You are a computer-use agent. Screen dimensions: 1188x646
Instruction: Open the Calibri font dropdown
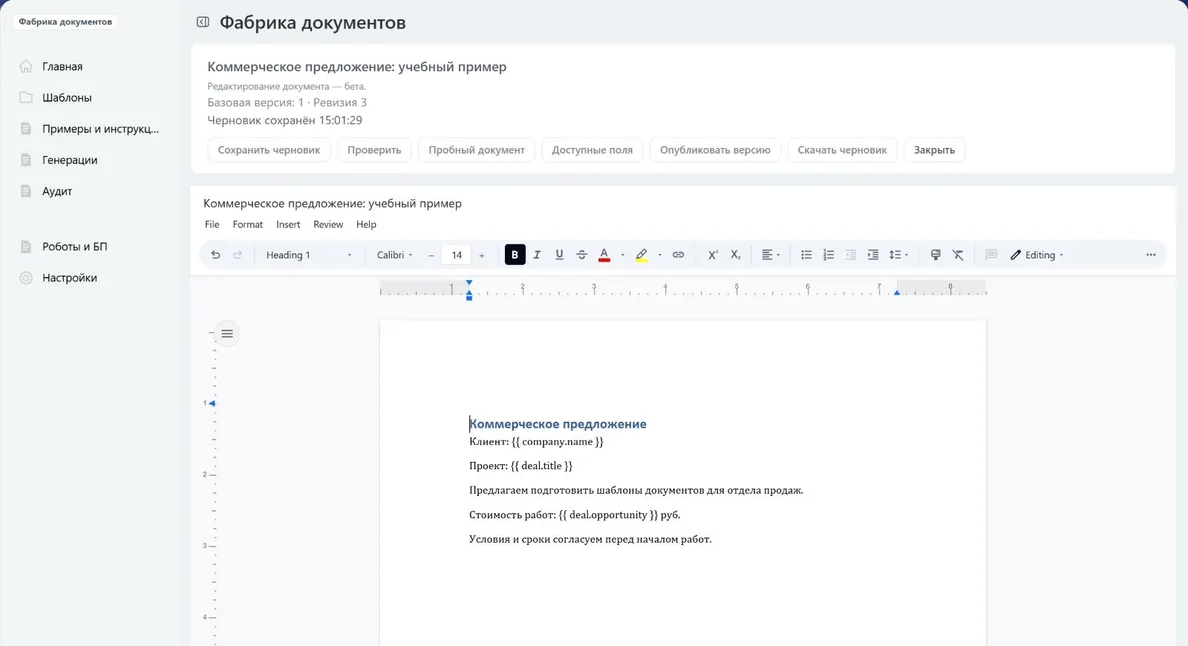click(x=395, y=255)
